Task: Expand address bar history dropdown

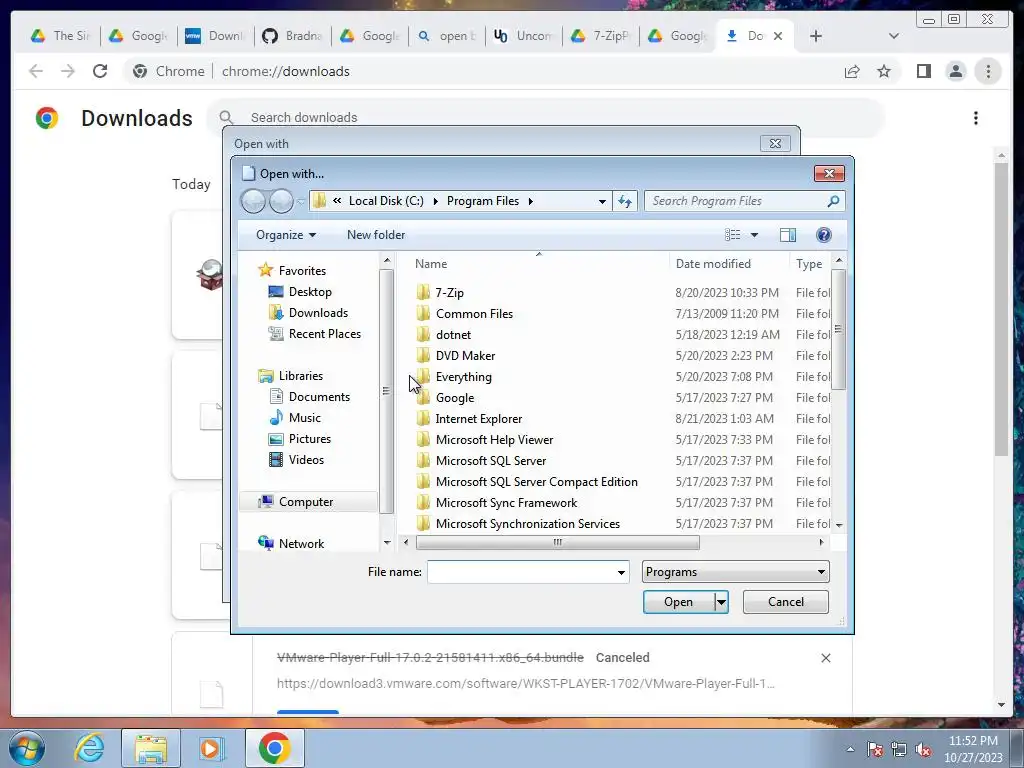Action: click(x=602, y=201)
